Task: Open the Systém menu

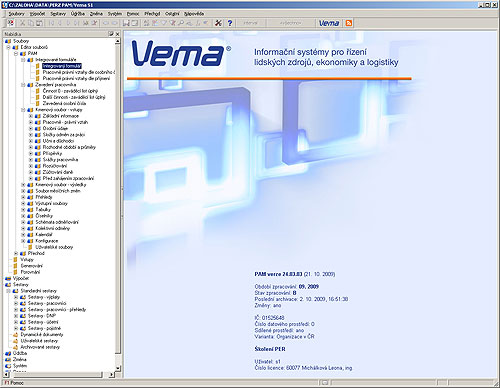Action: 115,14
